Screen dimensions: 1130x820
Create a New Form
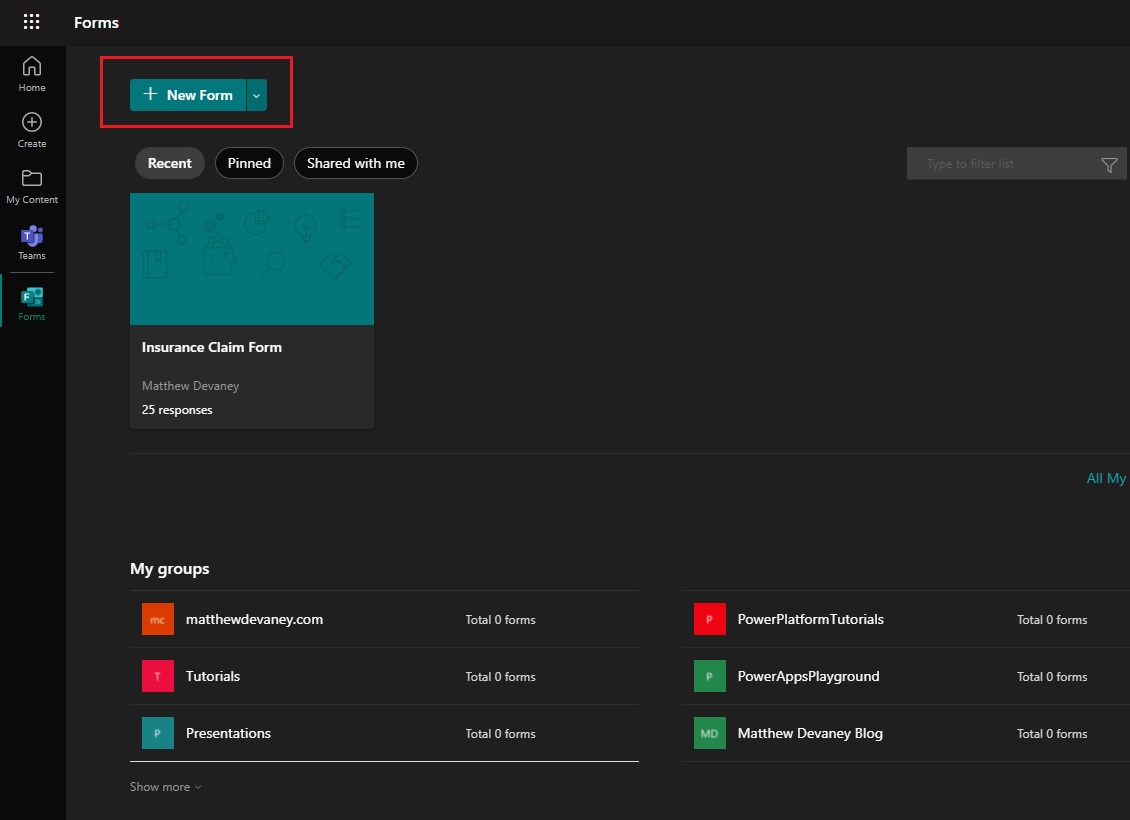tap(188, 95)
